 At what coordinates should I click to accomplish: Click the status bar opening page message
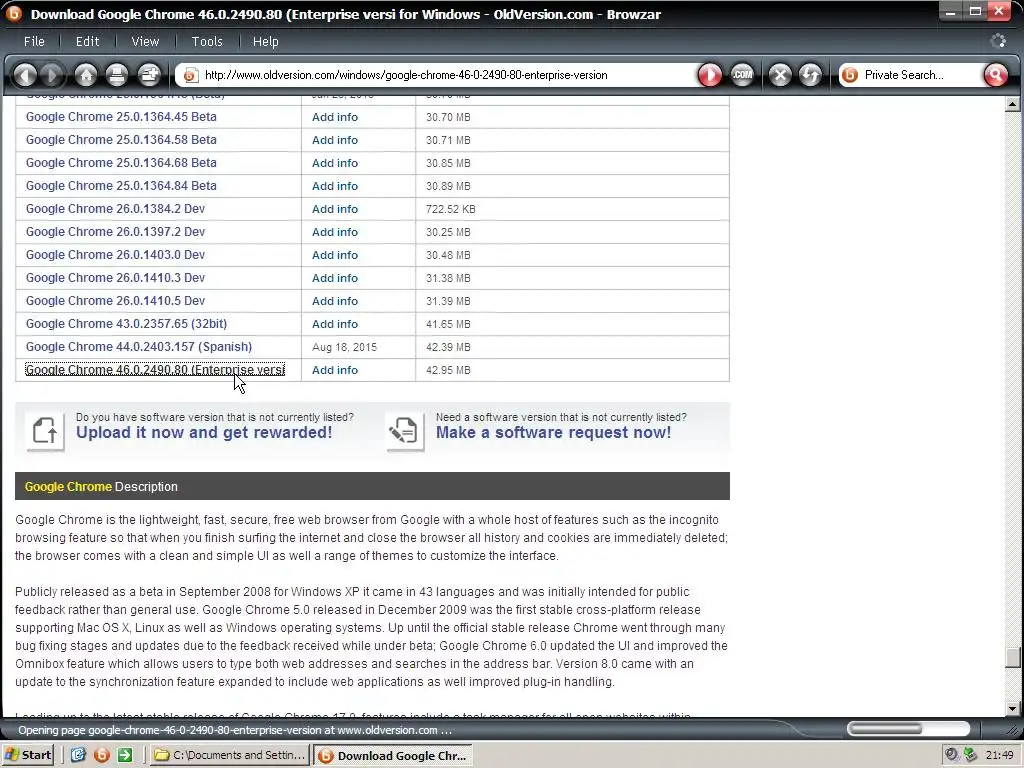tap(234, 730)
